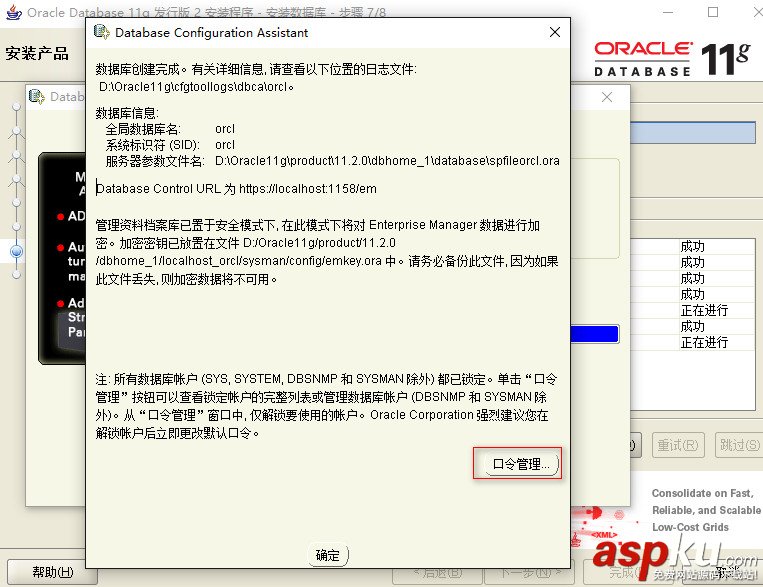The height and width of the screenshot is (587, 763).
Task: Click the 安装产品 heading in installer
Action: [x=37, y=53]
